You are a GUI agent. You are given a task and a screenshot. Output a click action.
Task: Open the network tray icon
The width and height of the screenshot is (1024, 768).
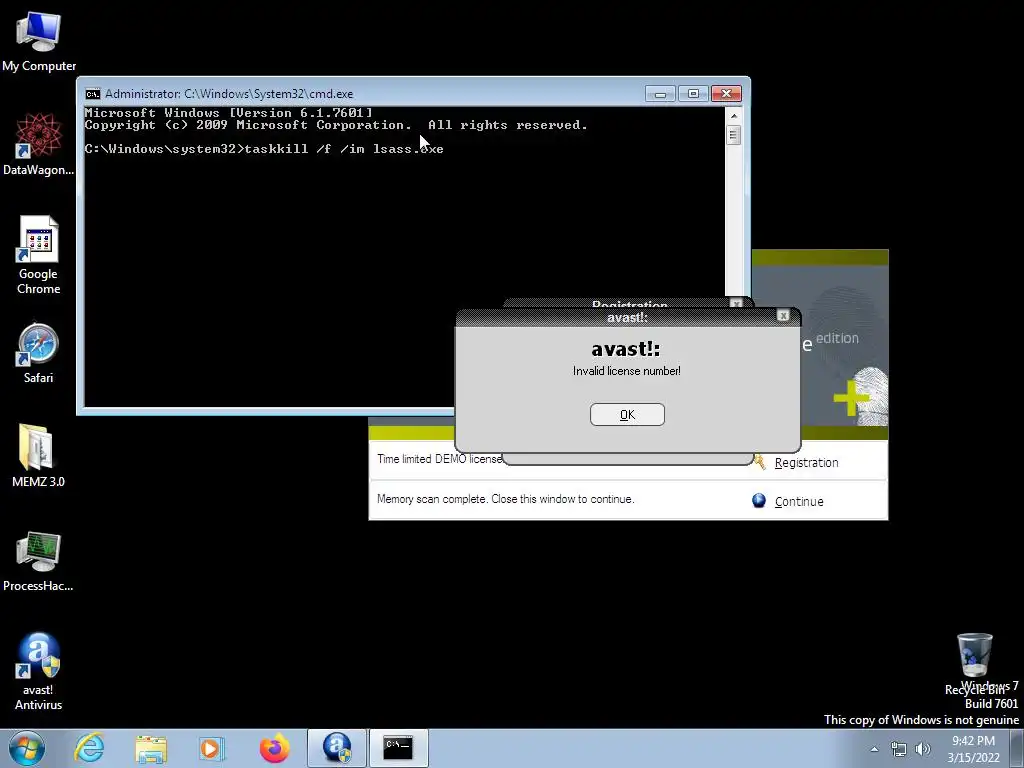point(899,749)
